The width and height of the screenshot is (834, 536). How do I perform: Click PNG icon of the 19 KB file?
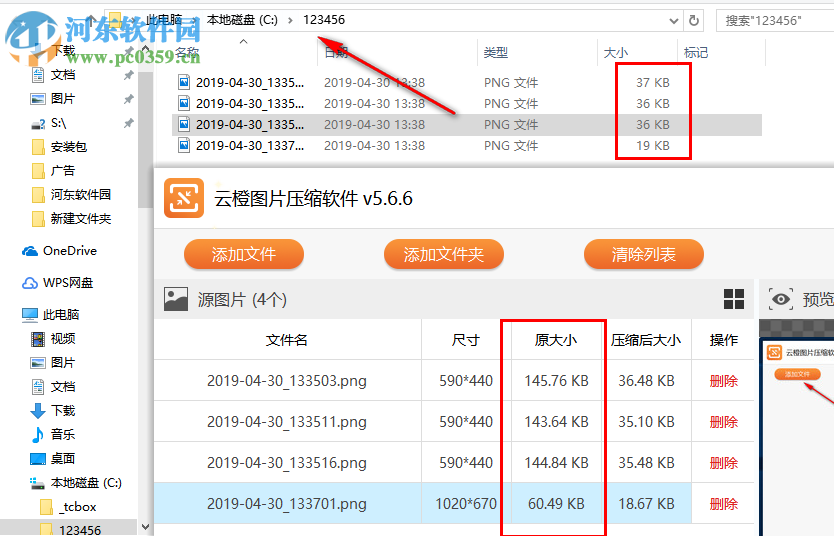tap(184, 145)
